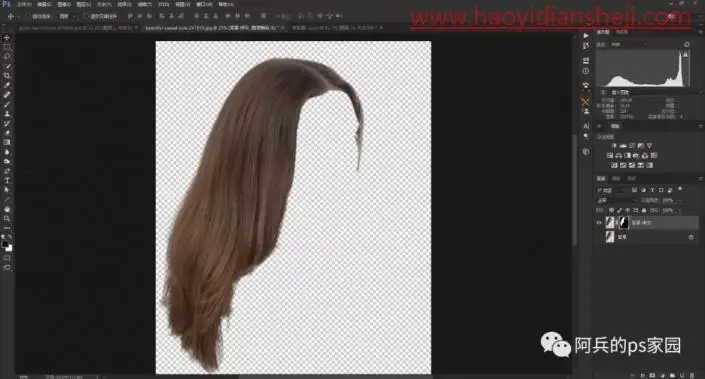Image resolution: width=705 pixels, height=379 pixels.
Task: Toggle Show Transform Controls checkbox
Action: coord(86,16)
